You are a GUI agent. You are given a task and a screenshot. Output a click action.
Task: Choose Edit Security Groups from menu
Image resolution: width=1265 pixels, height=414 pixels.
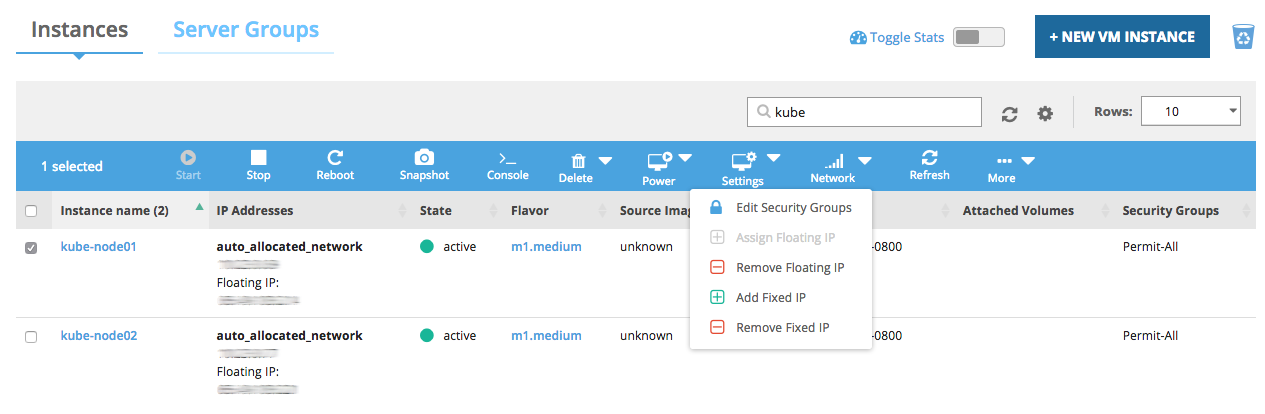(792, 208)
